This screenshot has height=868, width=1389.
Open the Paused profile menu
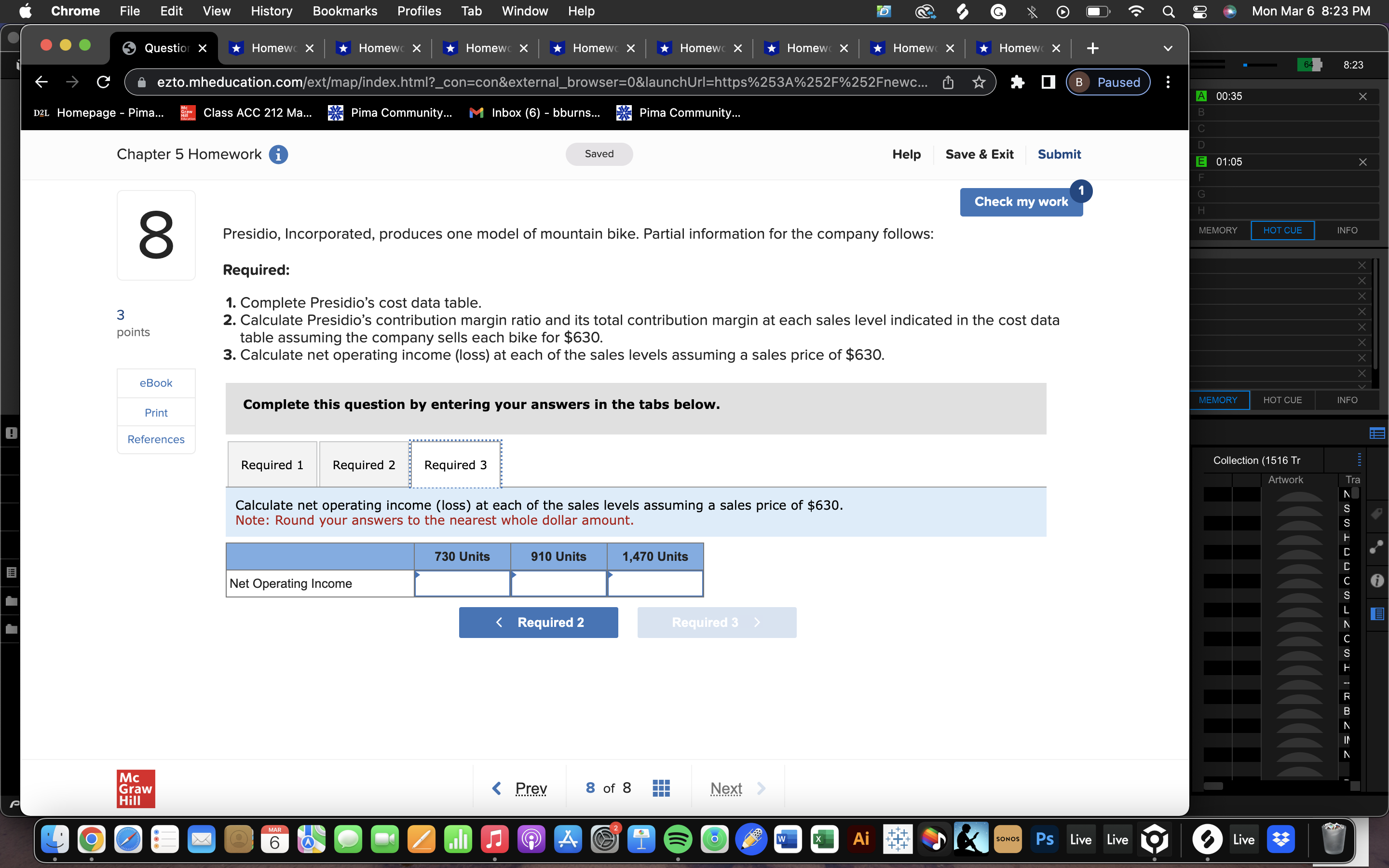click(x=1108, y=82)
